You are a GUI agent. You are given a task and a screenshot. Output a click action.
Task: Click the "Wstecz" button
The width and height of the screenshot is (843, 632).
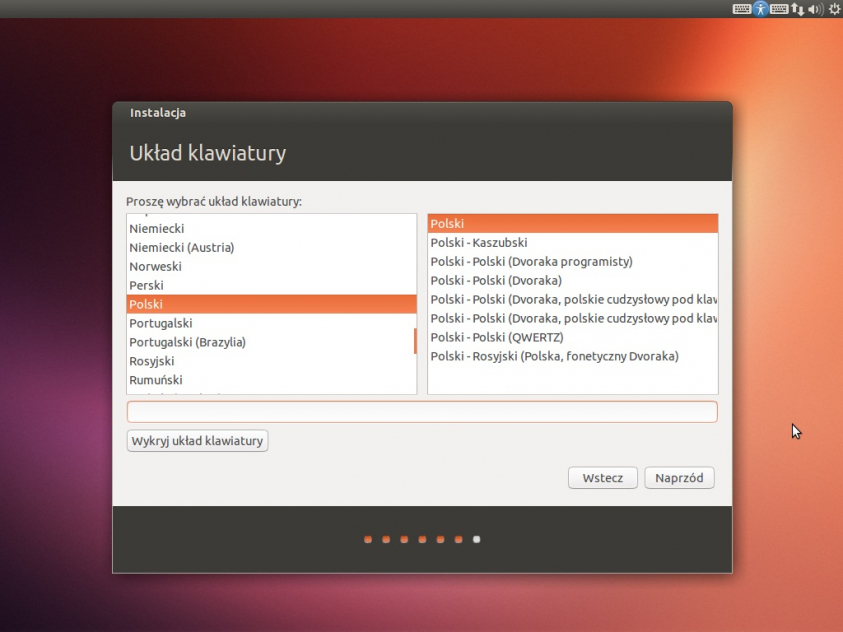click(602, 477)
